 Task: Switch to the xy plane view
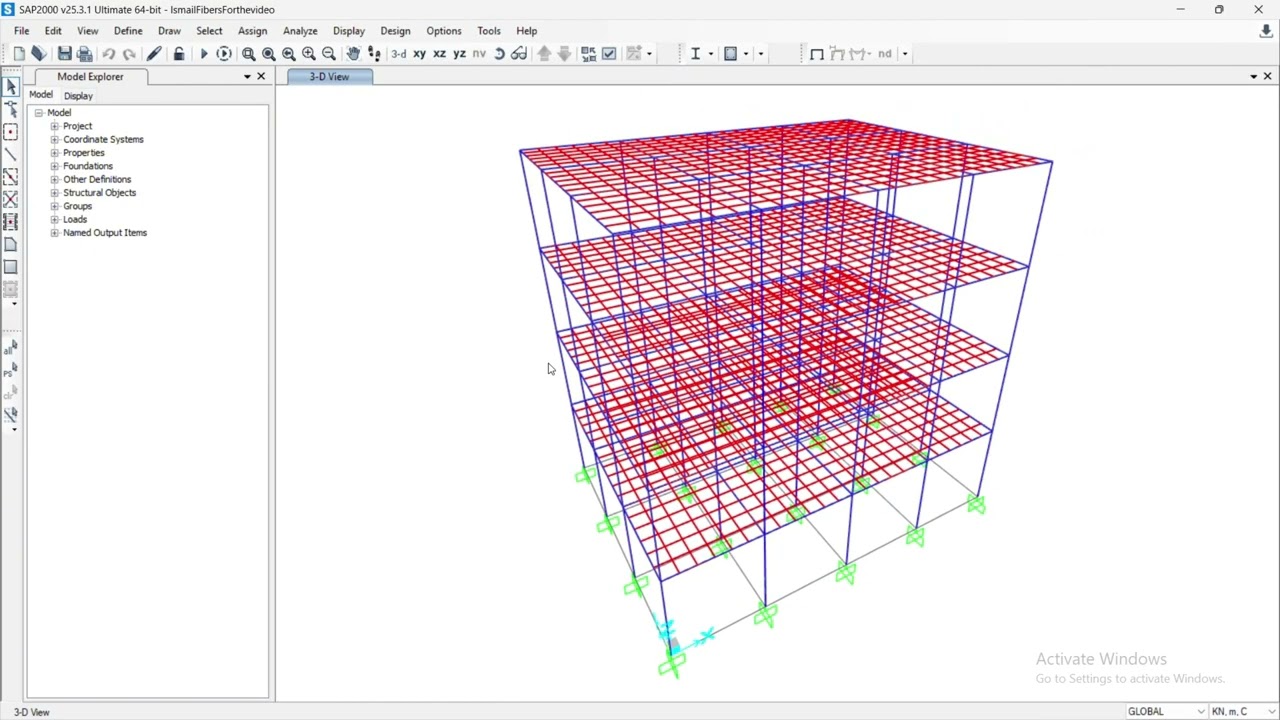419,54
